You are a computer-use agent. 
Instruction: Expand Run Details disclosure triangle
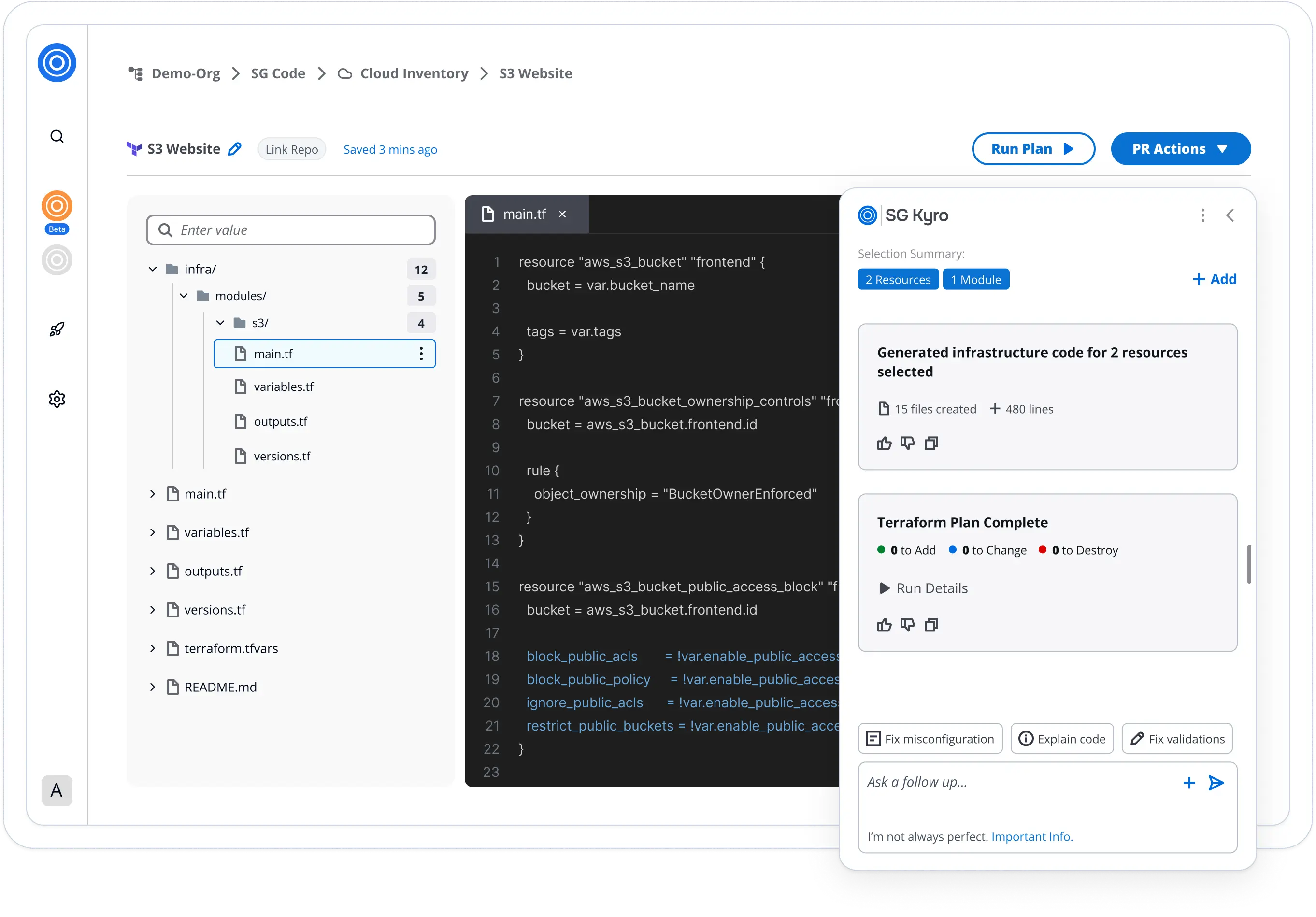click(885, 588)
